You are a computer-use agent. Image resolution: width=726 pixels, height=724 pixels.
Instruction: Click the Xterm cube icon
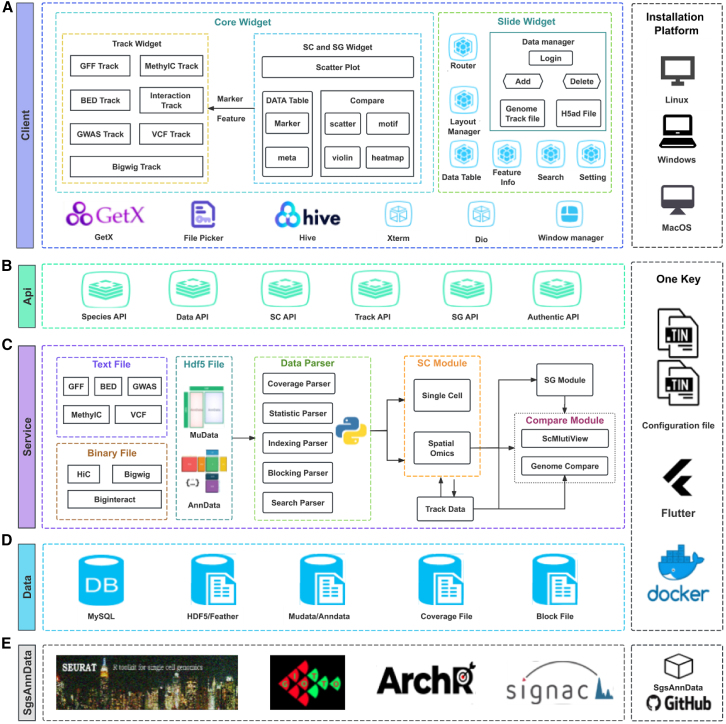(x=398, y=214)
